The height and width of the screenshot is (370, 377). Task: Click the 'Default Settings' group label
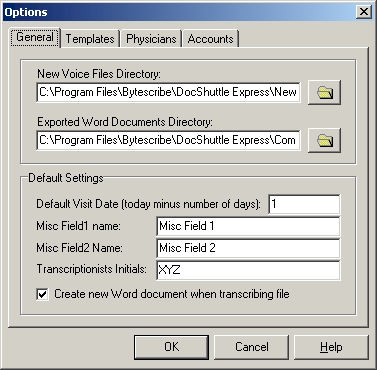point(66,178)
